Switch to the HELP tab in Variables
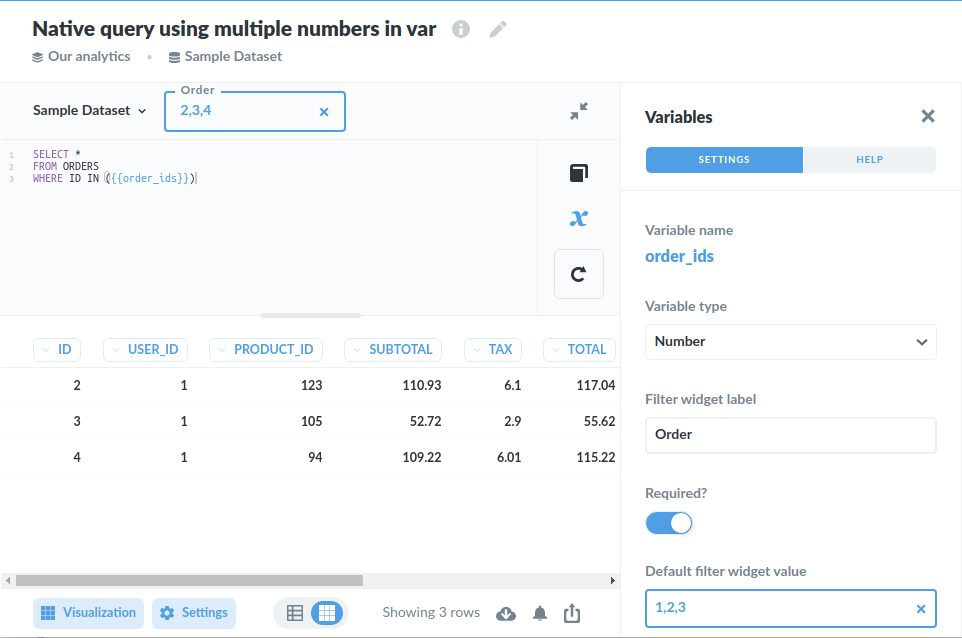Screen dimensions: 962x638 [x=869, y=159]
